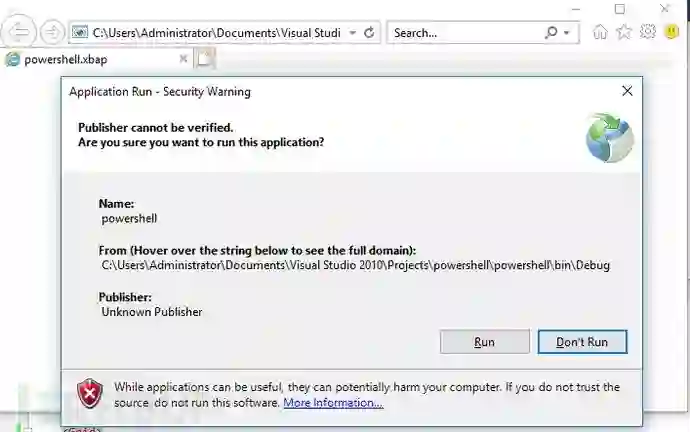Click the red shield warning icon
This screenshot has height=432, width=690.
[91, 393]
